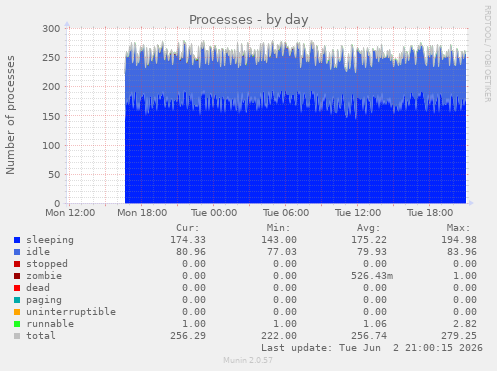497x371 pixels.
Task: Click total maximum value 279.25
Action: point(459,336)
